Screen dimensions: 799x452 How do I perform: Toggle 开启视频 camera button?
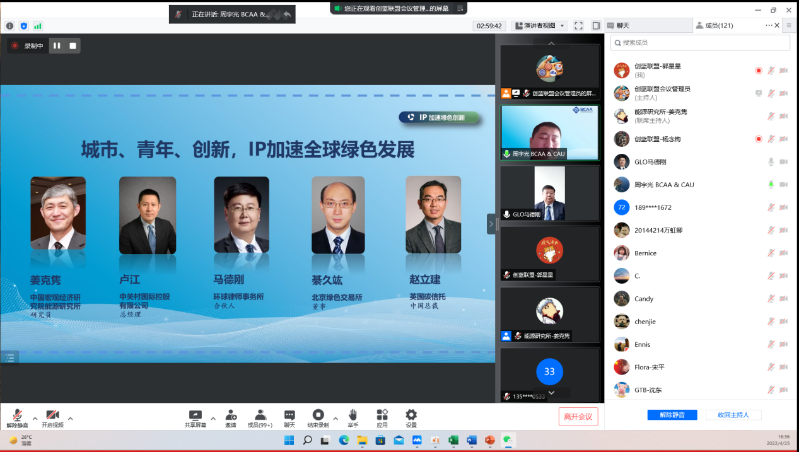(x=52, y=415)
